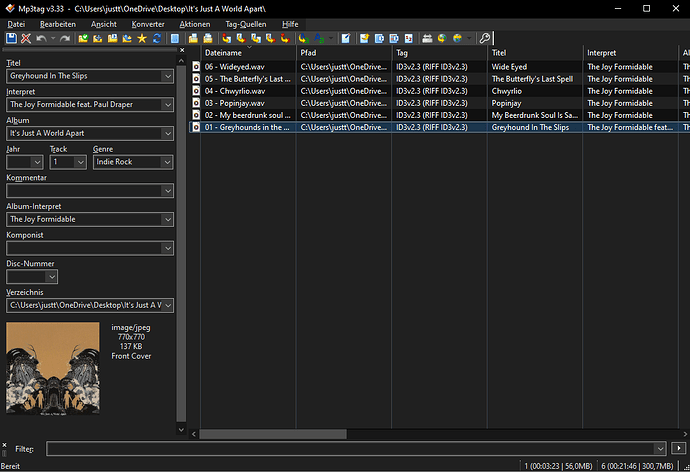Image resolution: width=690 pixels, height=472 pixels.
Task: Click the Dateiname column header
Action: (x=249, y=53)
